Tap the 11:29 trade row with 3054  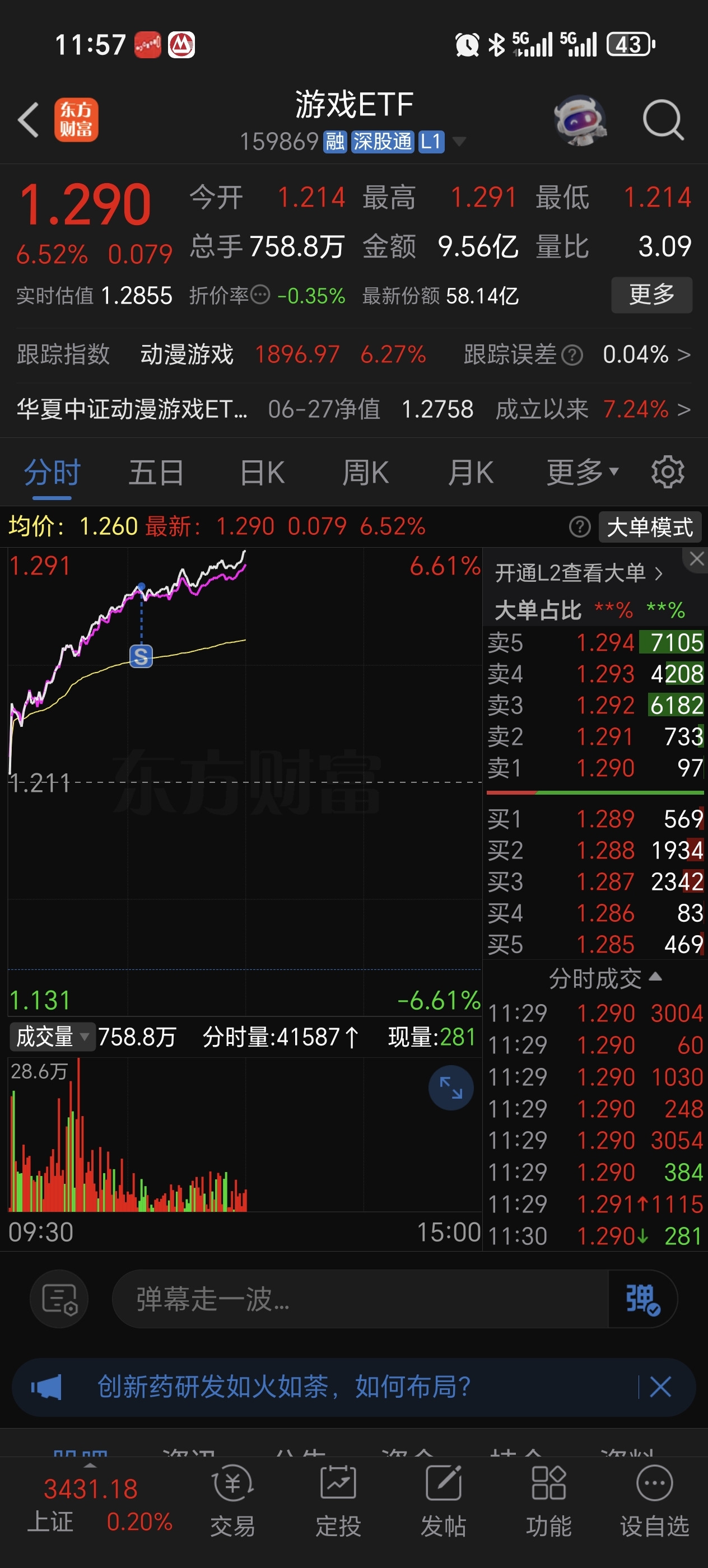pos(595,1140)
